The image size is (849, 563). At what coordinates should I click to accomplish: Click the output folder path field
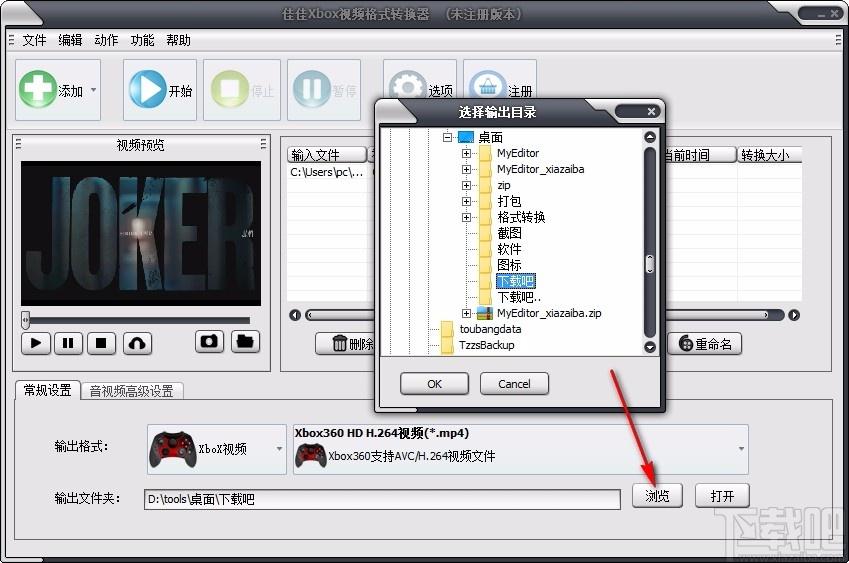[382, 499]
